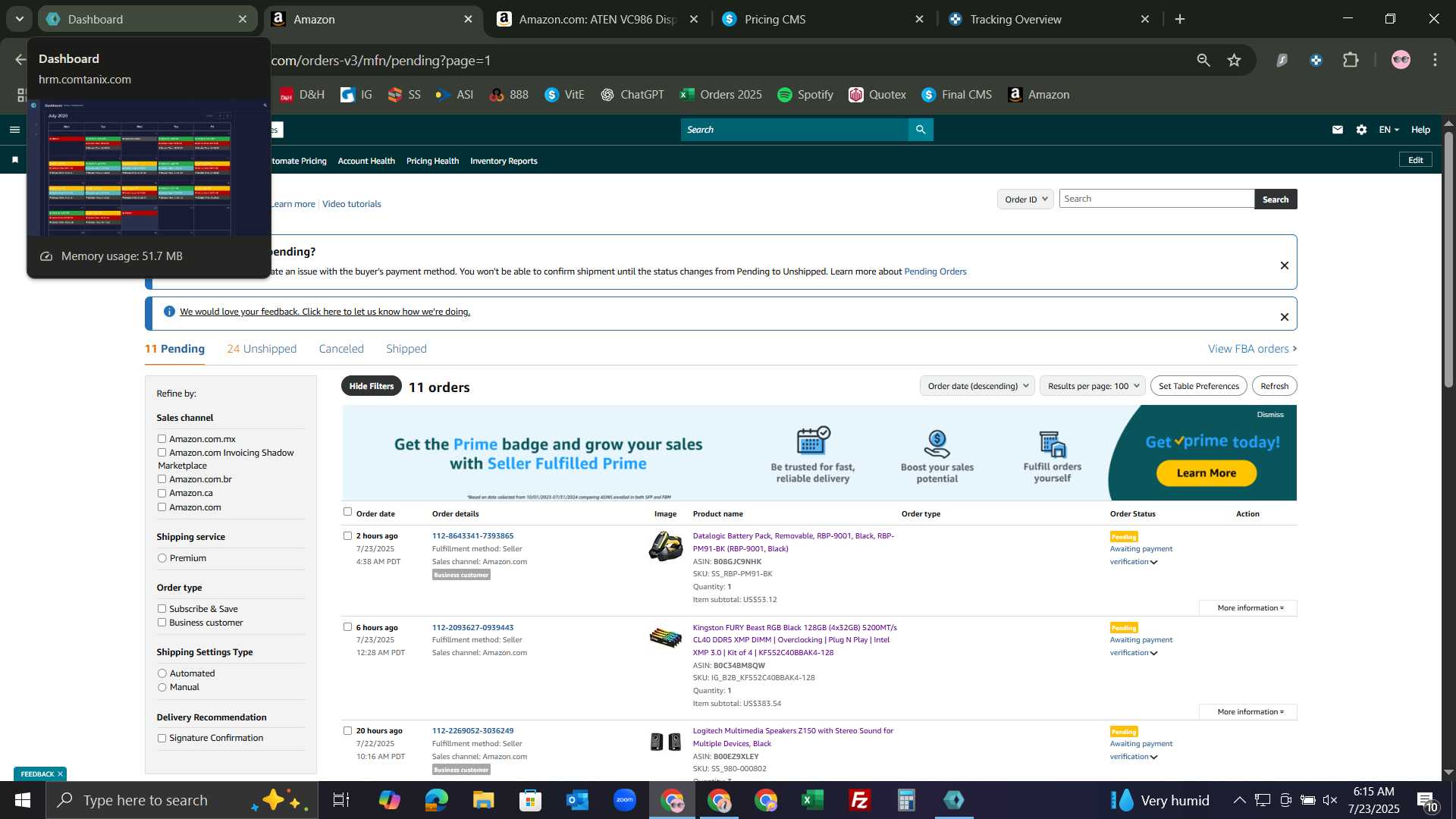Open the Order ID search type dropdown

(1025, 199)
